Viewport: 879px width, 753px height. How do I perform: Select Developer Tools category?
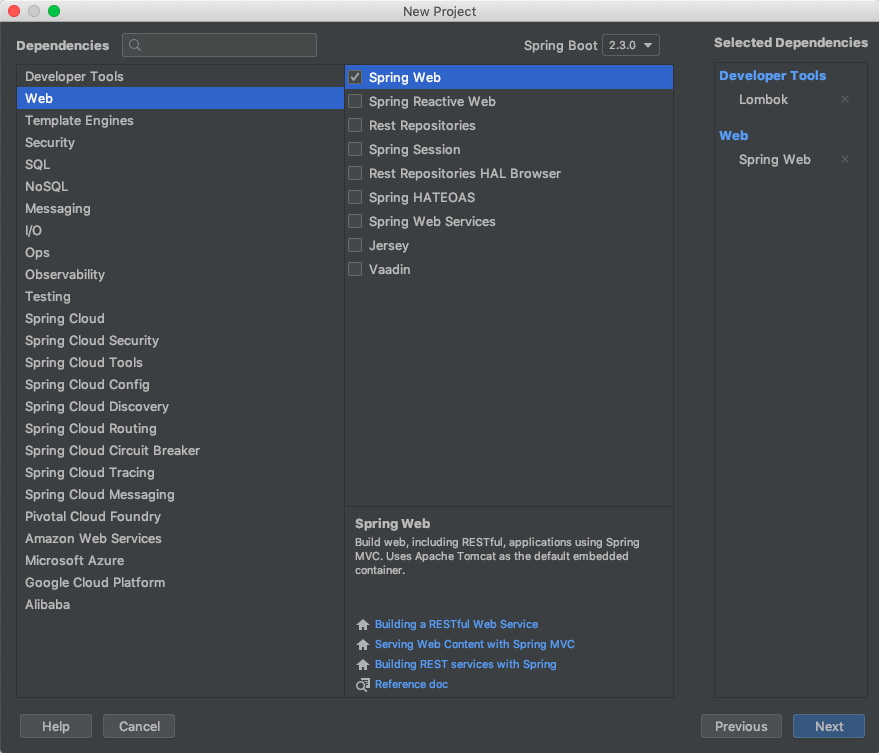tap(180, 76)
